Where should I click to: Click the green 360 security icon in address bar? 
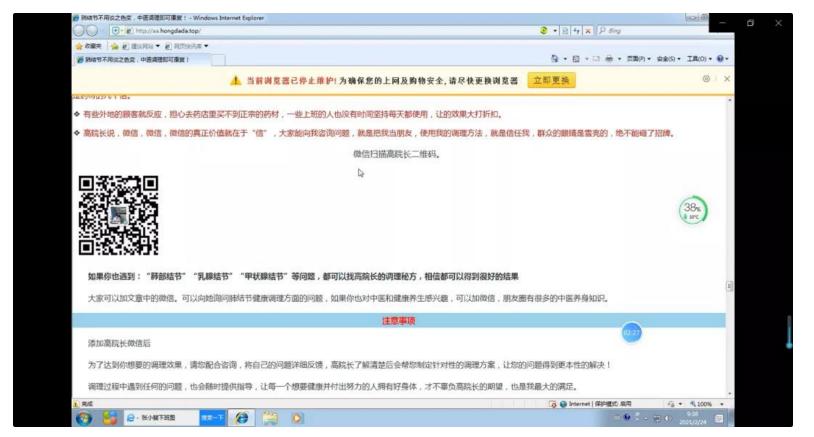pyautogui.click(x=544, y=31)
